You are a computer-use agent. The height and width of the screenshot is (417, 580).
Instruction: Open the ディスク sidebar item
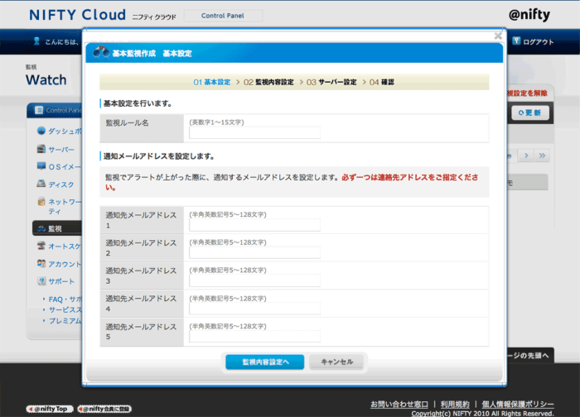click(61, 184)
